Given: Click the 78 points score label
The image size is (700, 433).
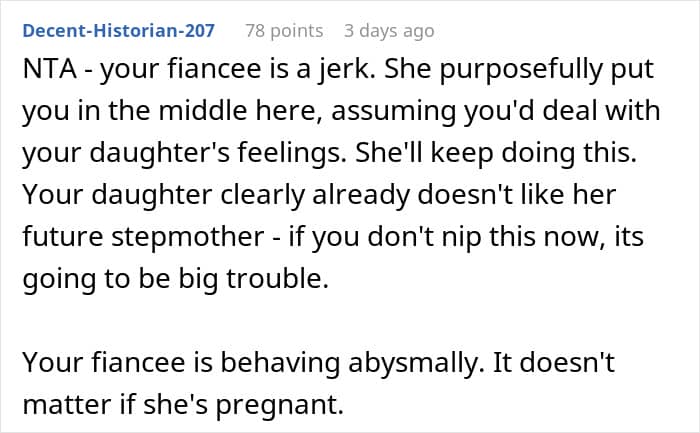Looking at the screenshot, I should pyautogui.click(x=284, y=31).
